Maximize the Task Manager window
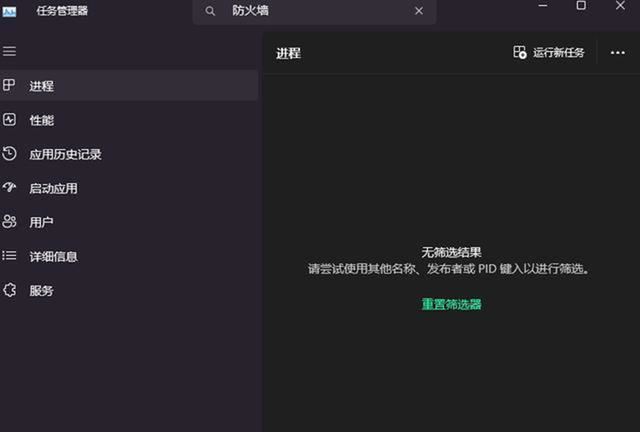 [x=581, y=6]
